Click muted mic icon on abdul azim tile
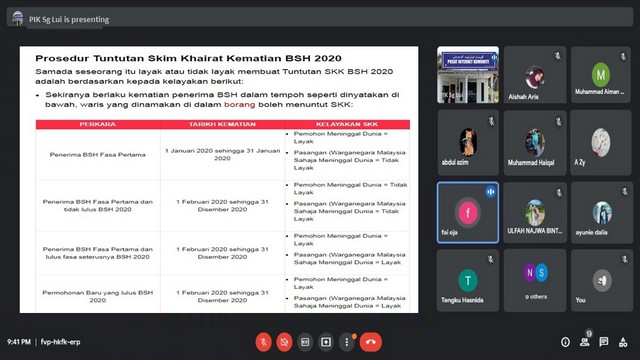The height and width of the screenshot is (360, 640). click(x=491, y=121)
